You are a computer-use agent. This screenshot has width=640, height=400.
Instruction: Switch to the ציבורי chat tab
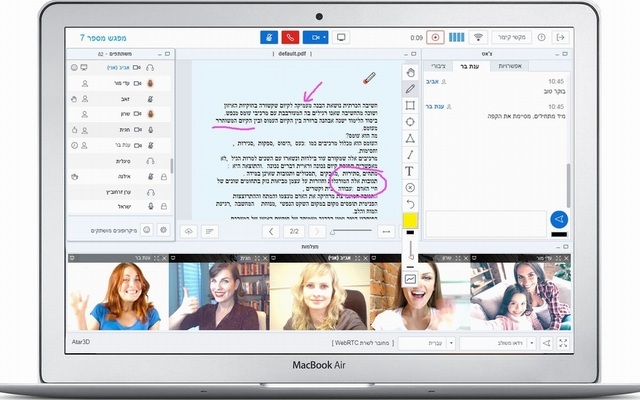438,66
